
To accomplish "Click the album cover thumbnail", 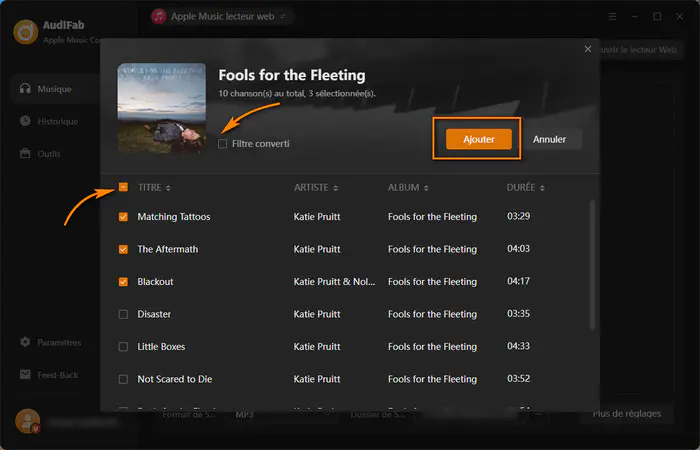I will tap(162, 108).
